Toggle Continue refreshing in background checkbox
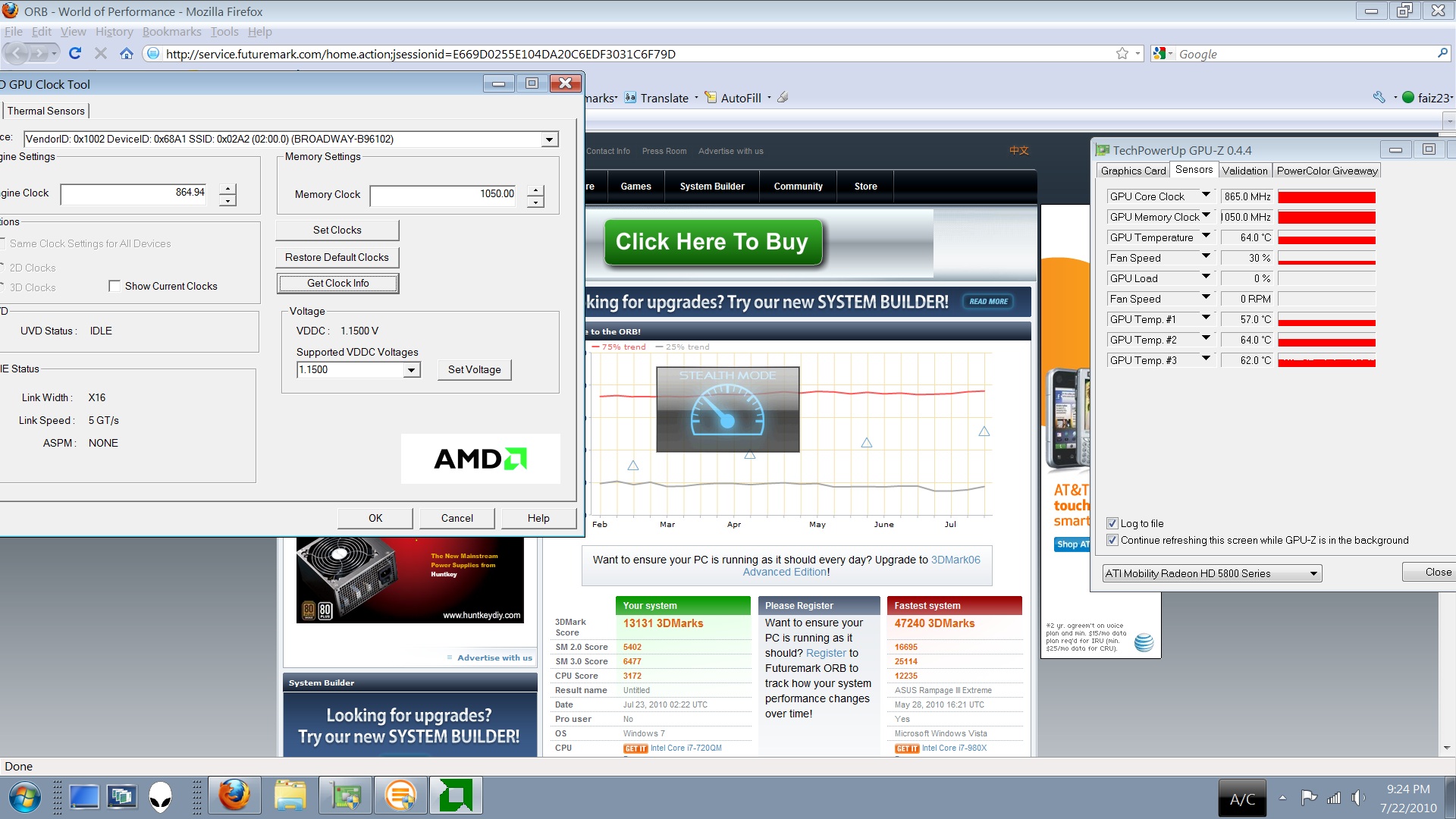This screenshot has width=1456, height=819. [x=1112, y=540]
